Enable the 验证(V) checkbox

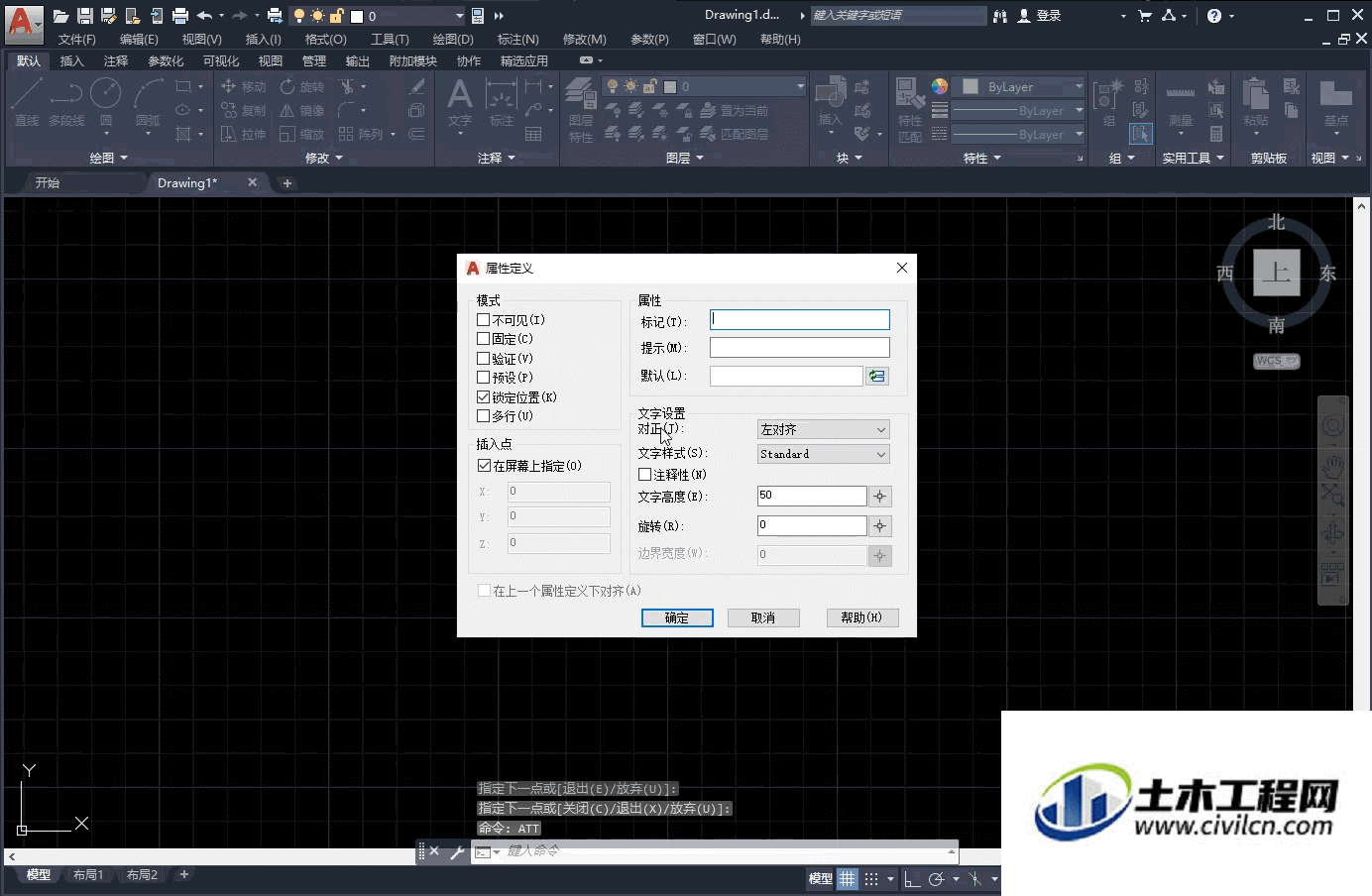(483, 359)
